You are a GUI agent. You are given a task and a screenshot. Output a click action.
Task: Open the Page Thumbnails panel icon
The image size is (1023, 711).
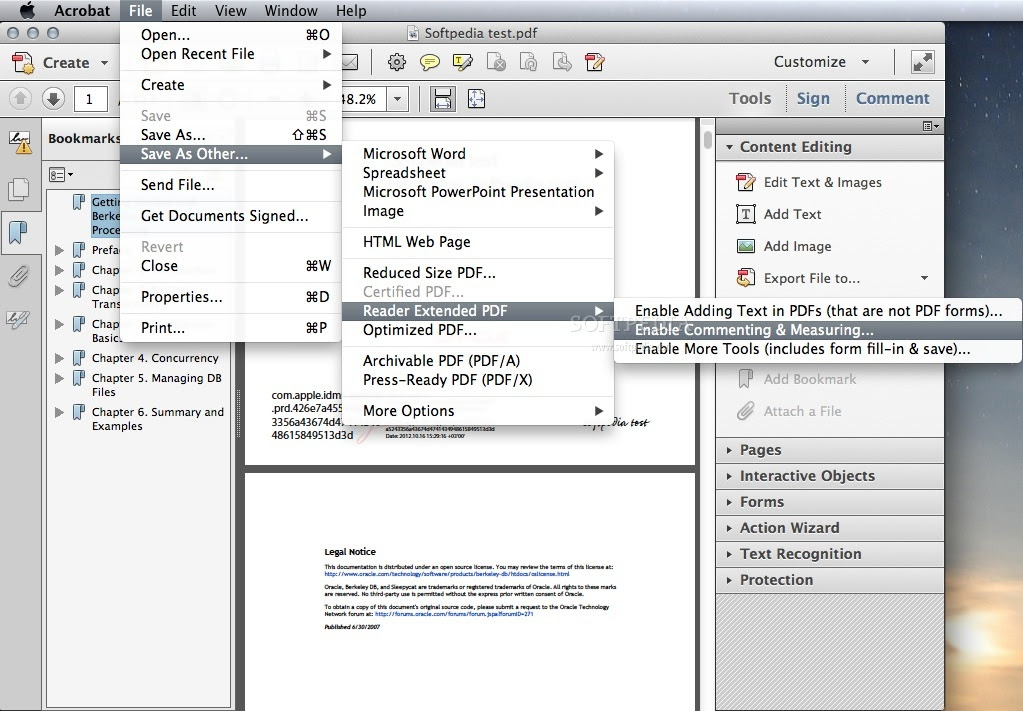[19, 189]
